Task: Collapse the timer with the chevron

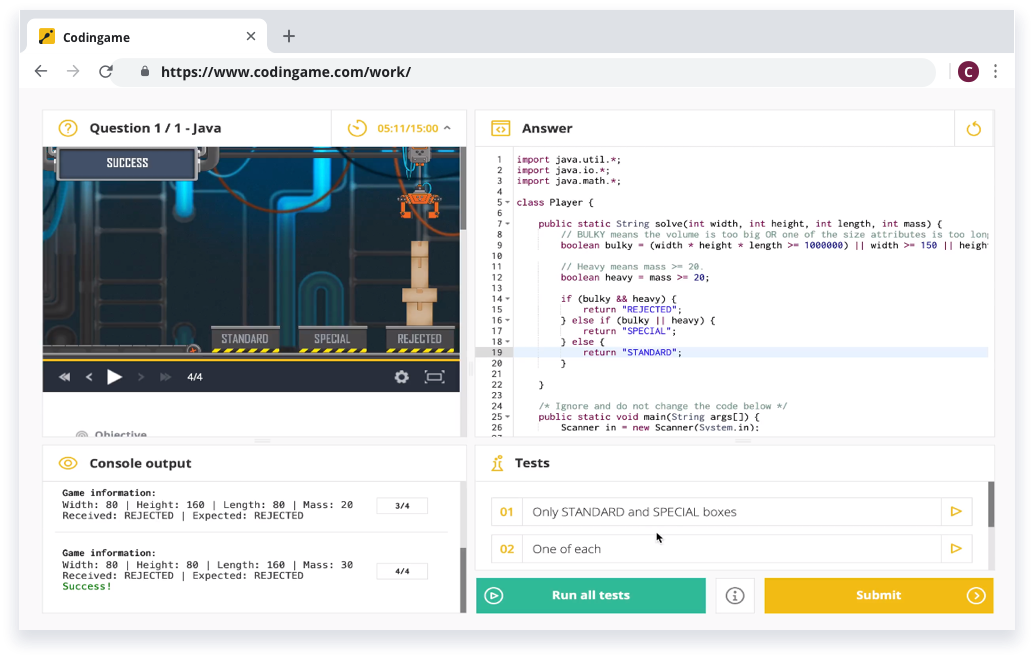Action: pyautogui.click(x=447, y=128)
